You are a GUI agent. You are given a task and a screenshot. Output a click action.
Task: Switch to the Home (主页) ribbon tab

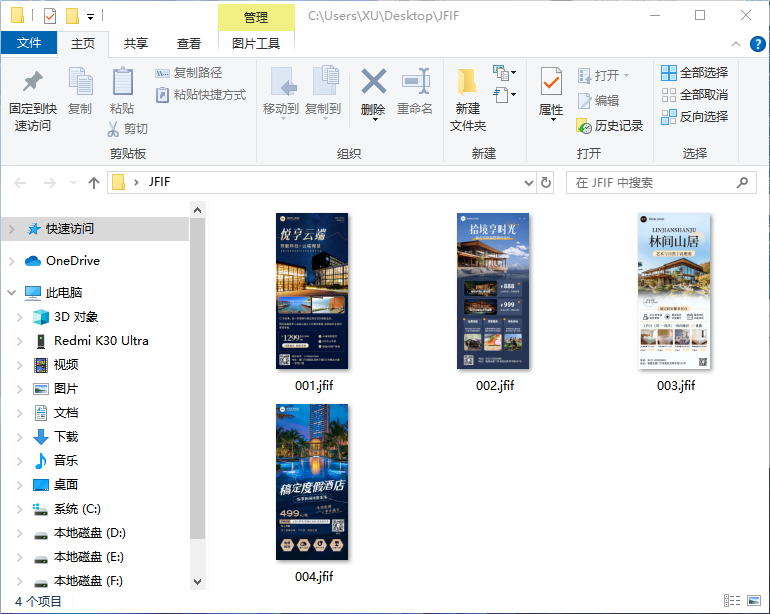click(x=82, y=43)
